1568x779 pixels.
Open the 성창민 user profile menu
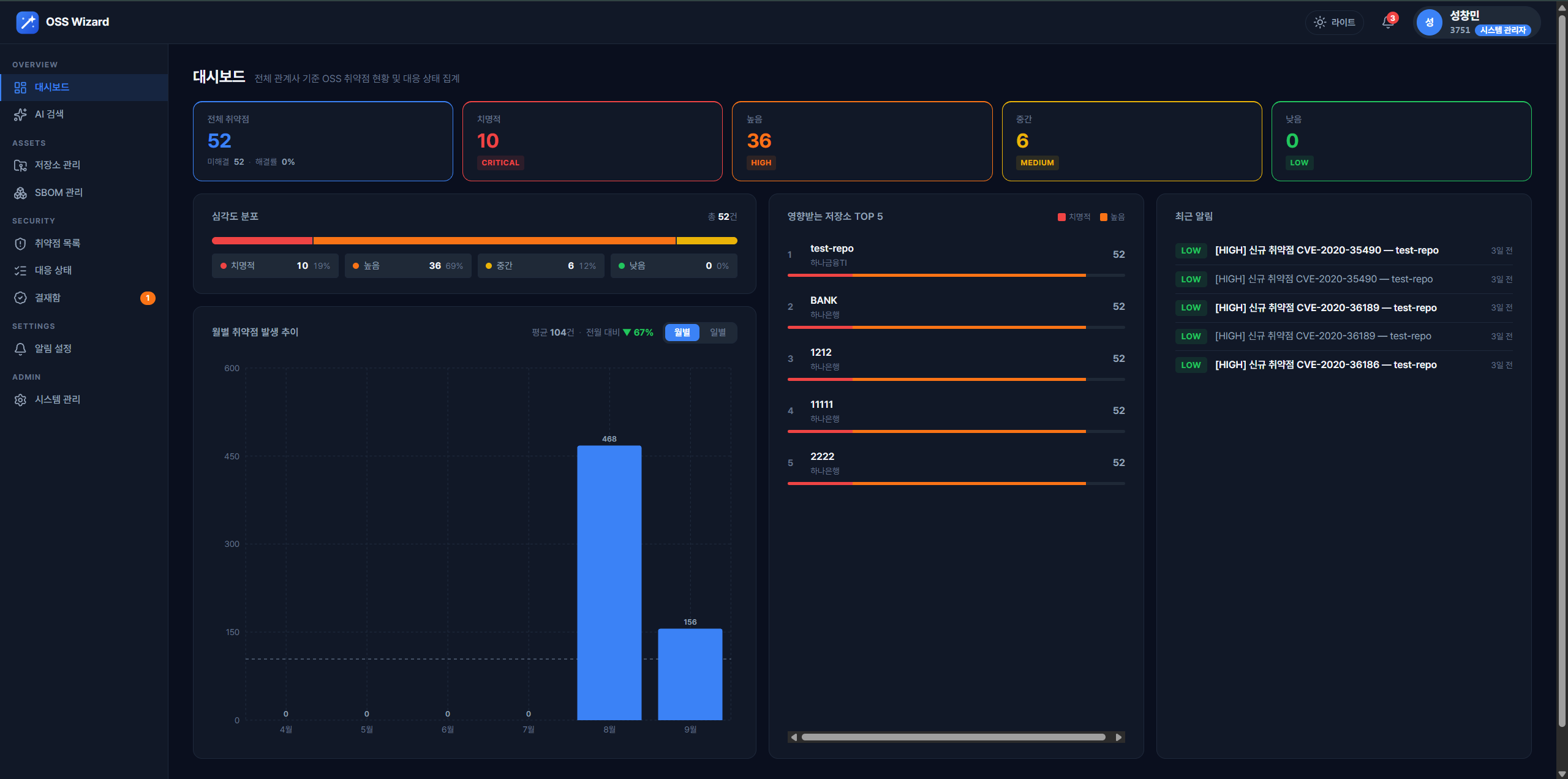point(1476,22)
